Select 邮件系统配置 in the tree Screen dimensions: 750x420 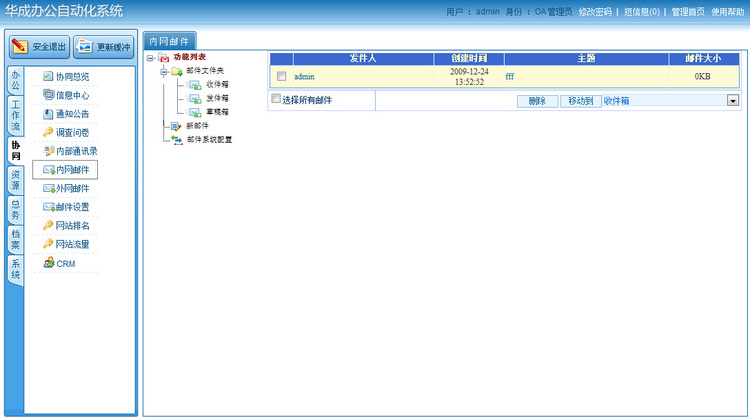[x=210, y=140]
